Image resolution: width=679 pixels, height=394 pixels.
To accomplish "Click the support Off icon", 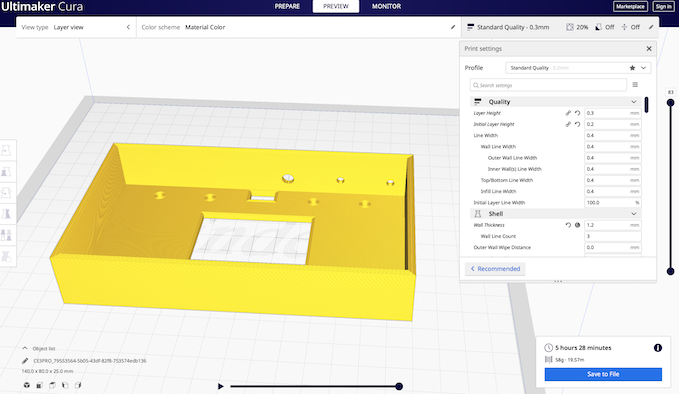I will pos(598,27).
